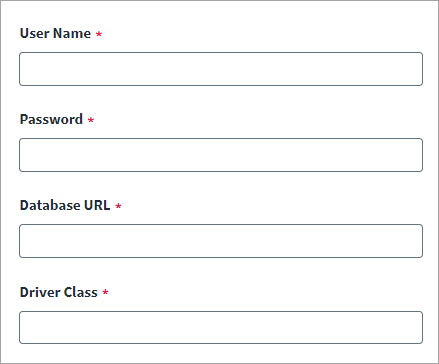Focus the Password text box
Screen dimensions: 439x364
pyautogui.click(x=221, y=155)
